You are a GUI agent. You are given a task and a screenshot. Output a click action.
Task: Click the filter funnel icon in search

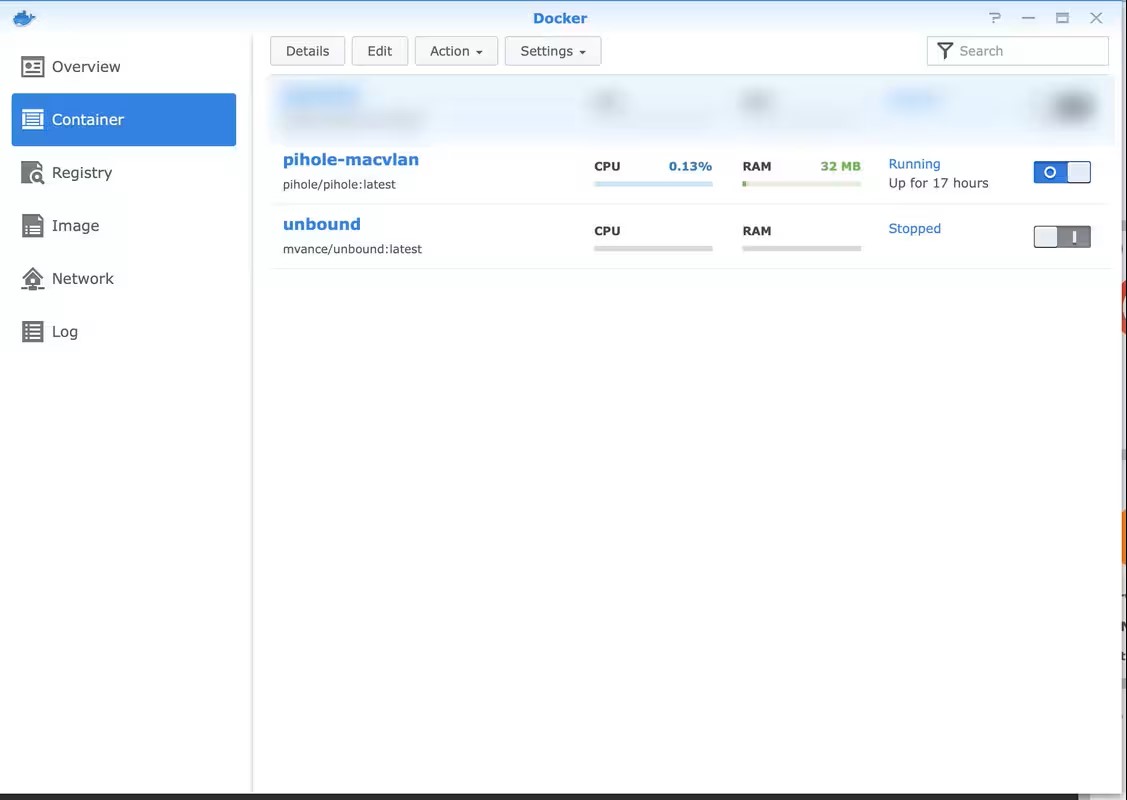tap(944, 51)
